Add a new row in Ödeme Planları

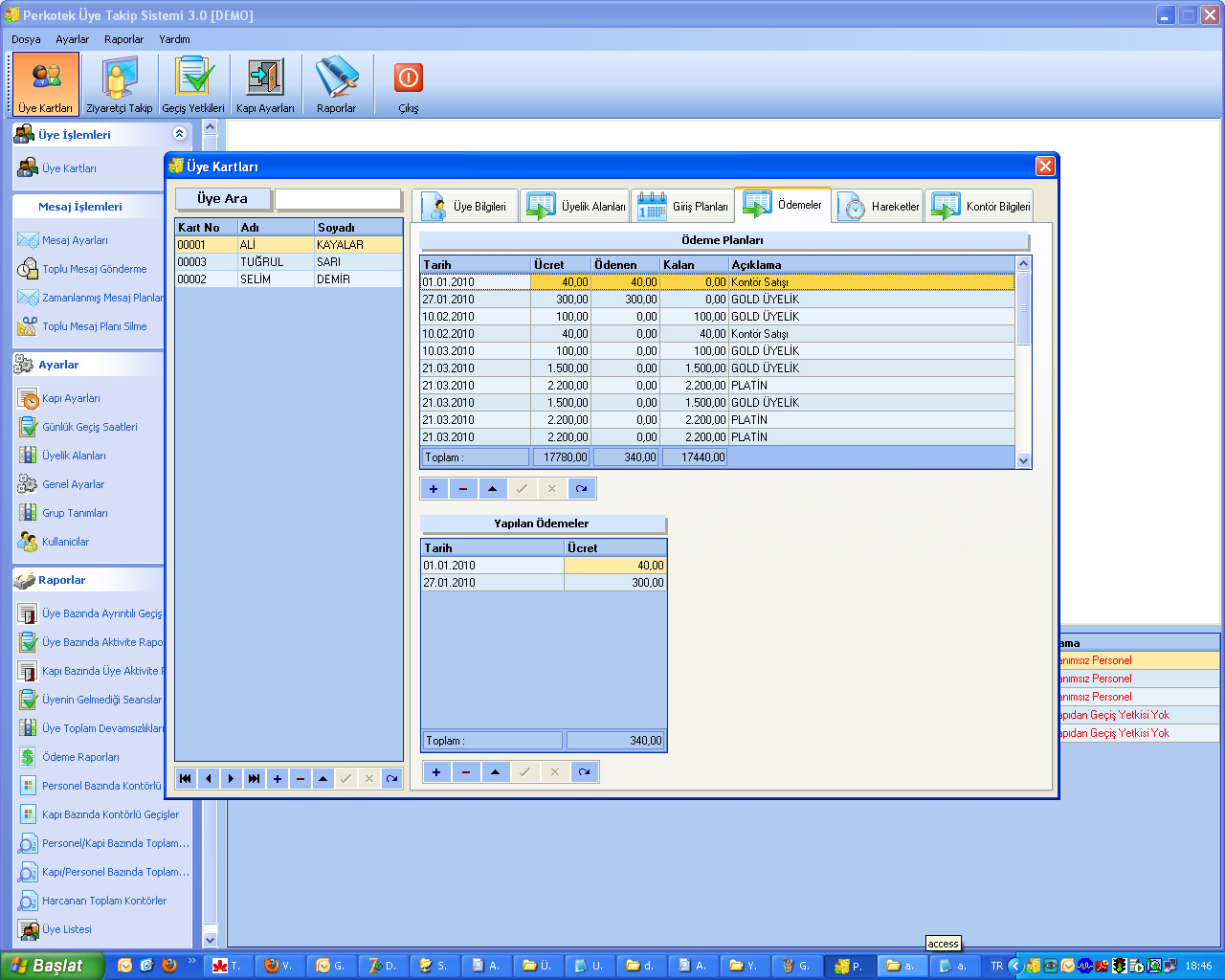[434, 489]
